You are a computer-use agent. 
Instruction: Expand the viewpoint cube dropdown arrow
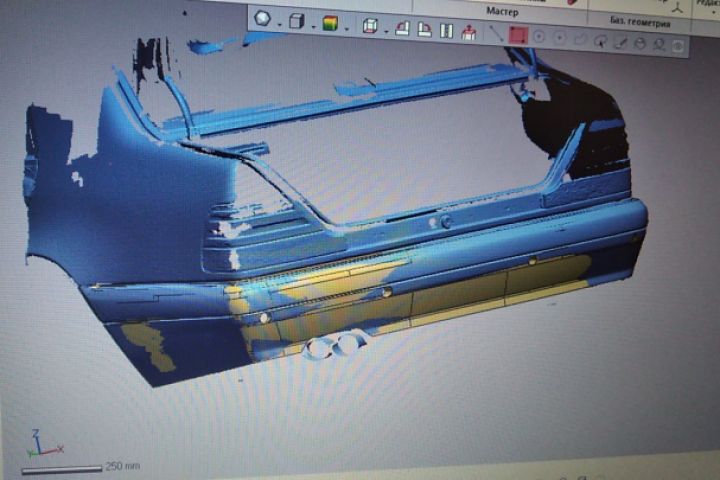point(386,32)
